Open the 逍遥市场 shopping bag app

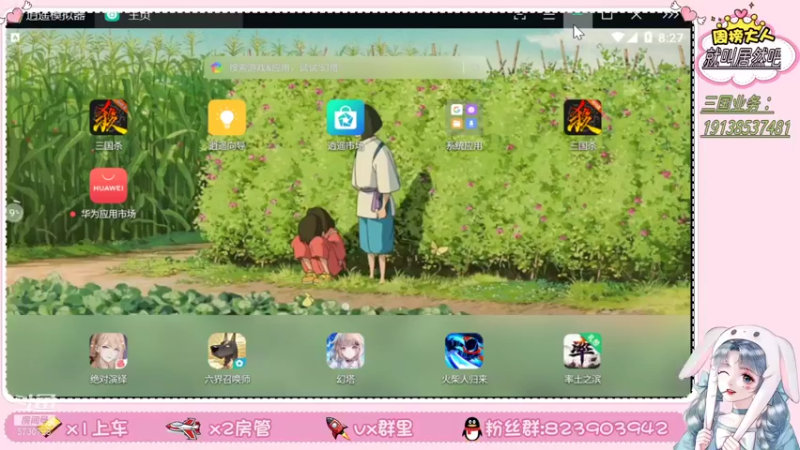pyautogui.click(x=345, y=118)
